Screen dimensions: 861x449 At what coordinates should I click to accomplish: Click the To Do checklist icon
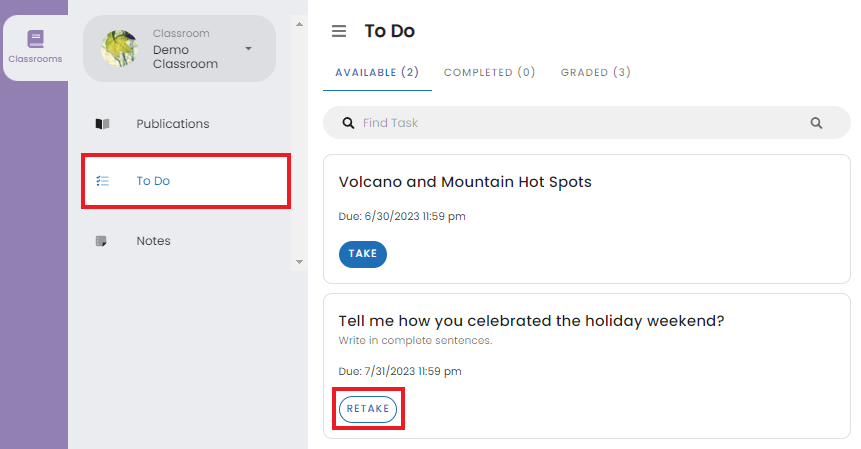coord(101,181)
